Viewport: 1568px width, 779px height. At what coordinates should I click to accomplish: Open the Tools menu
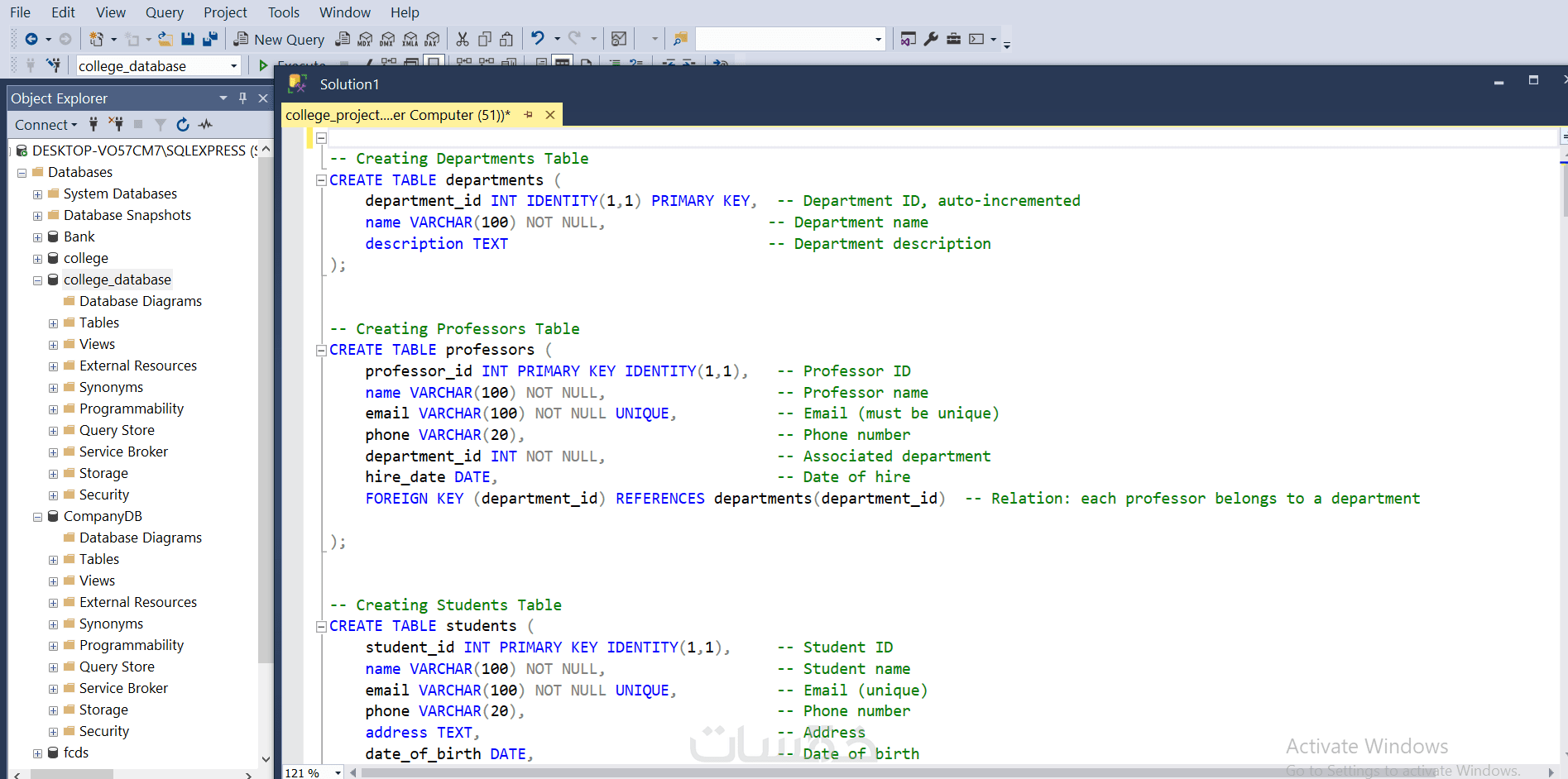(x=284, y=12)
